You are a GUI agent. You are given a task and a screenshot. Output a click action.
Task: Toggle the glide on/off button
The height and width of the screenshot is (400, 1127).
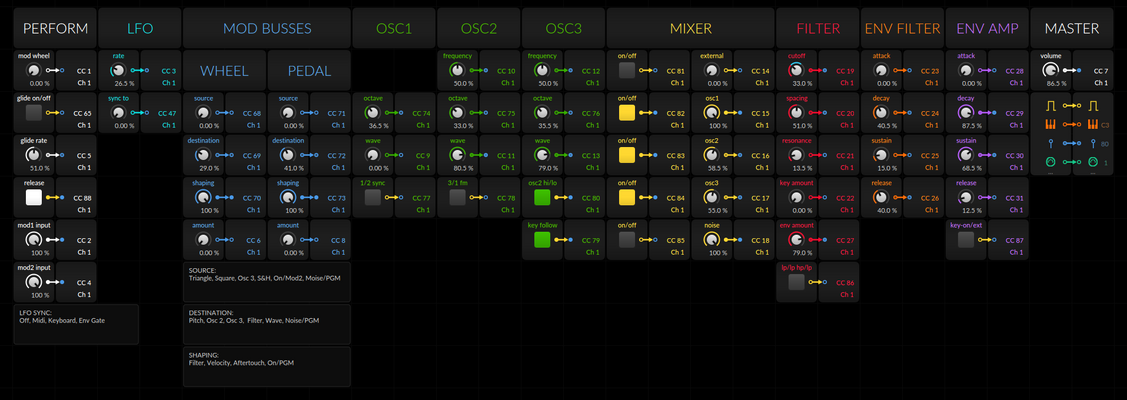(x=34, y=113)
